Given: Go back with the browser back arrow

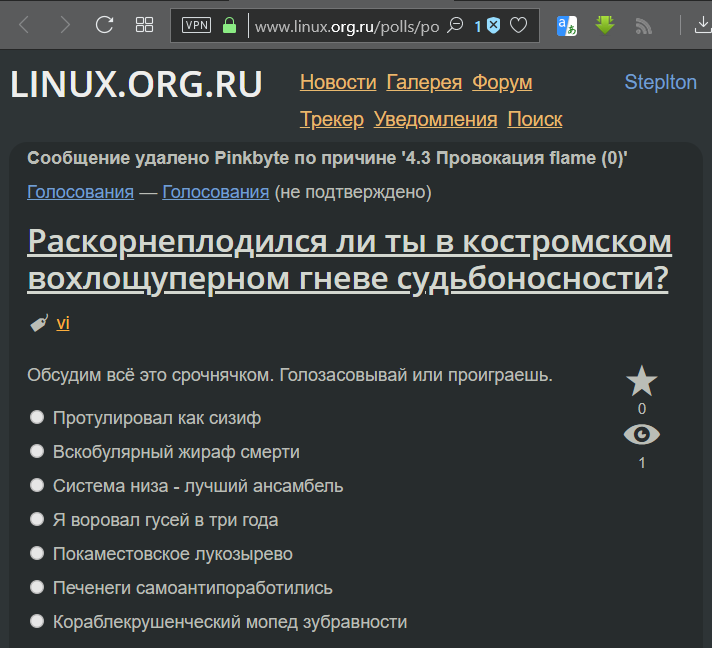Looking at the screenshot, I should pyautogui.click(x=24, y=25).
